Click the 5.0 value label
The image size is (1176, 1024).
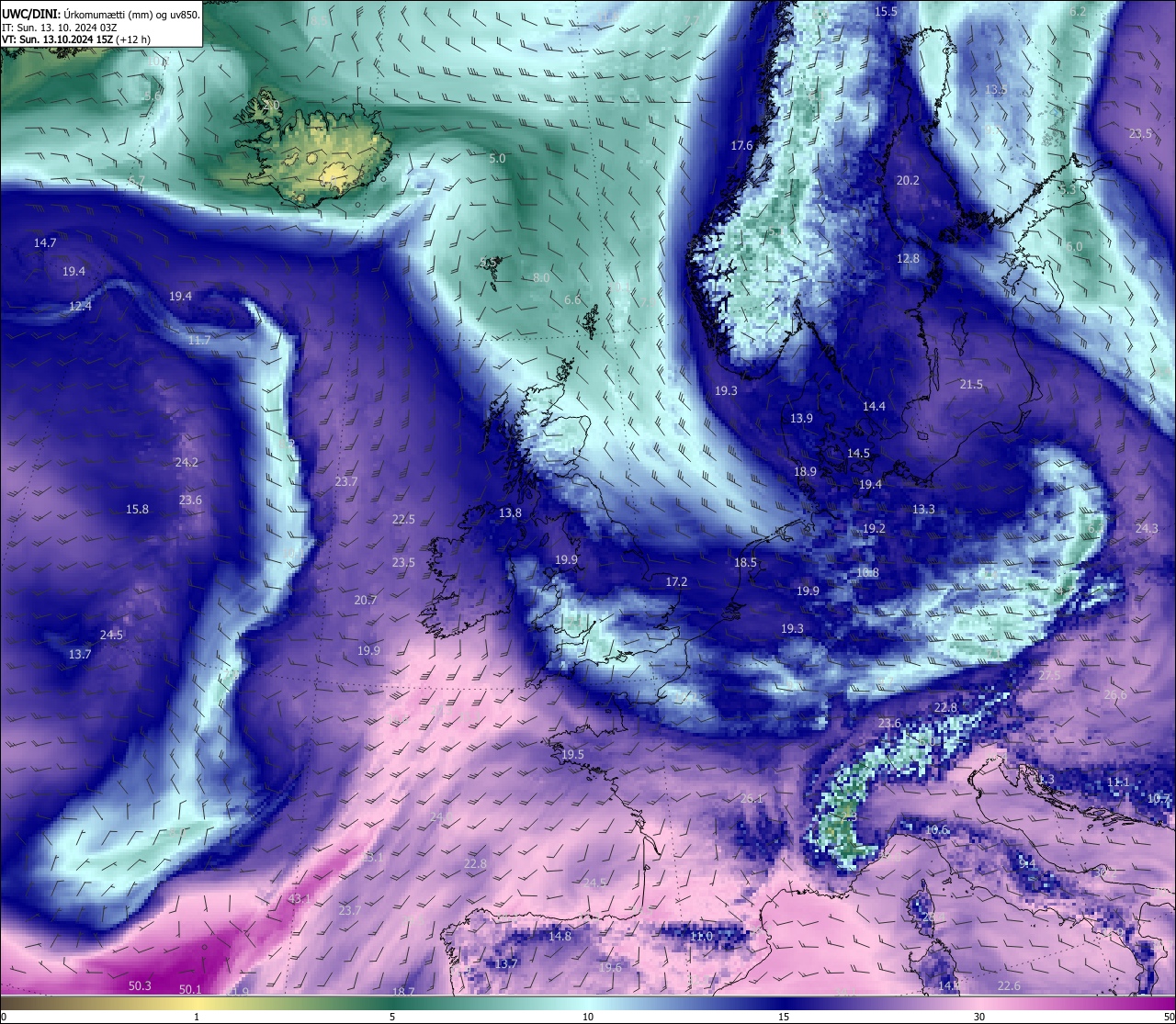497,159
